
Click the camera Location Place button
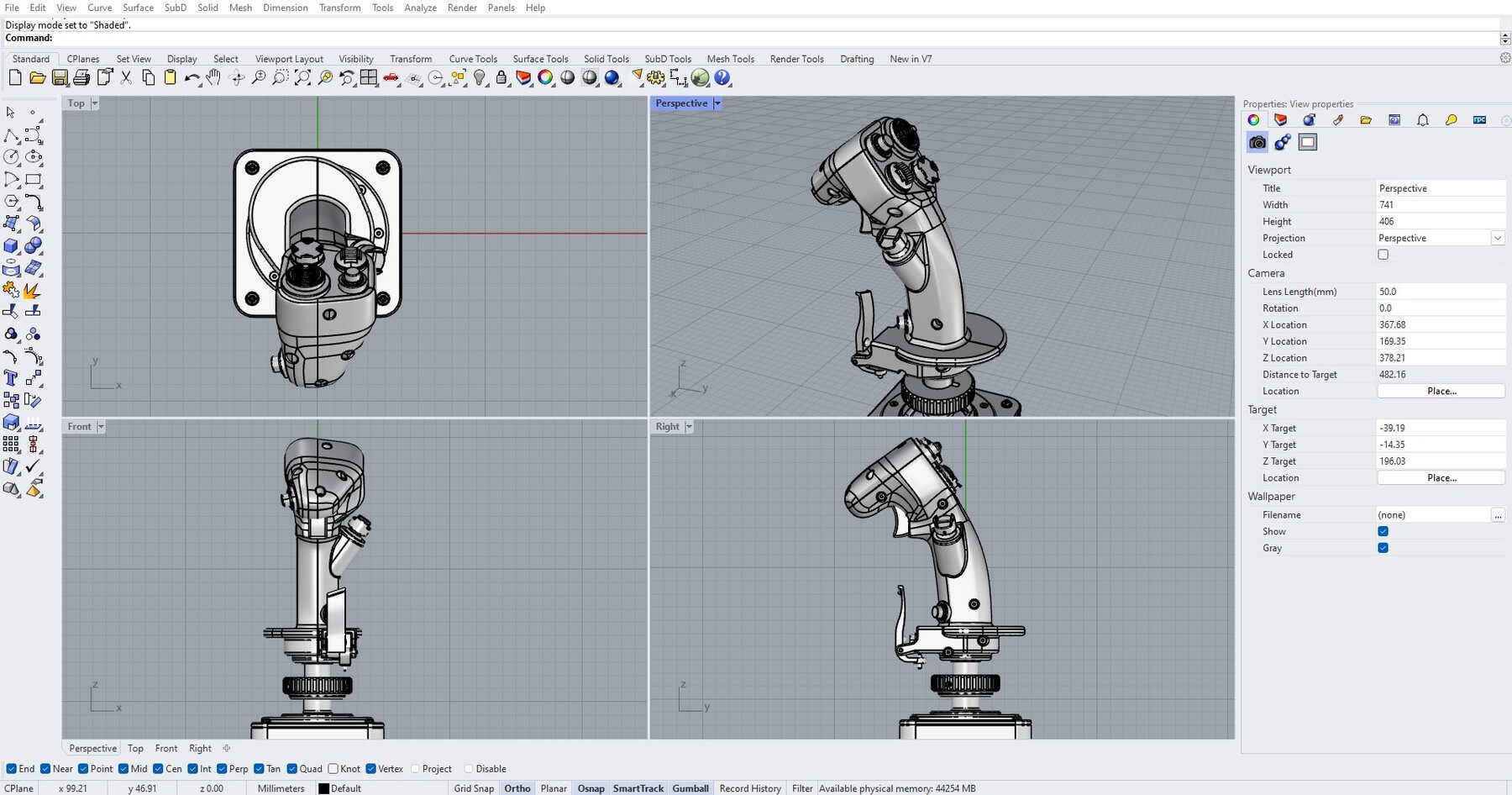pos(1441,391)
